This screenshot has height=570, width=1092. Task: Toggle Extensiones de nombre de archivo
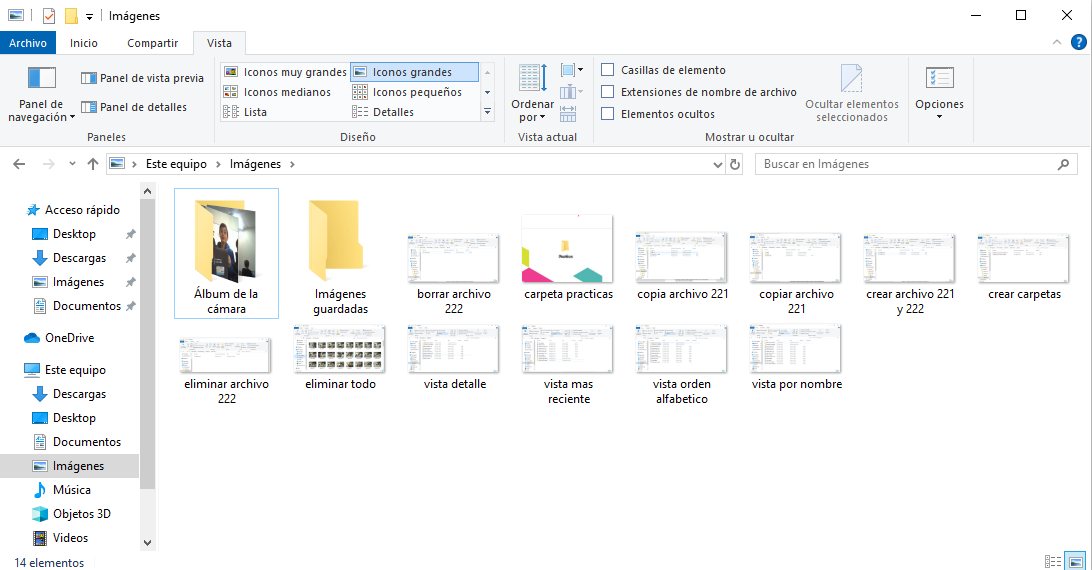pyautogui.click(x=607, y=92)
